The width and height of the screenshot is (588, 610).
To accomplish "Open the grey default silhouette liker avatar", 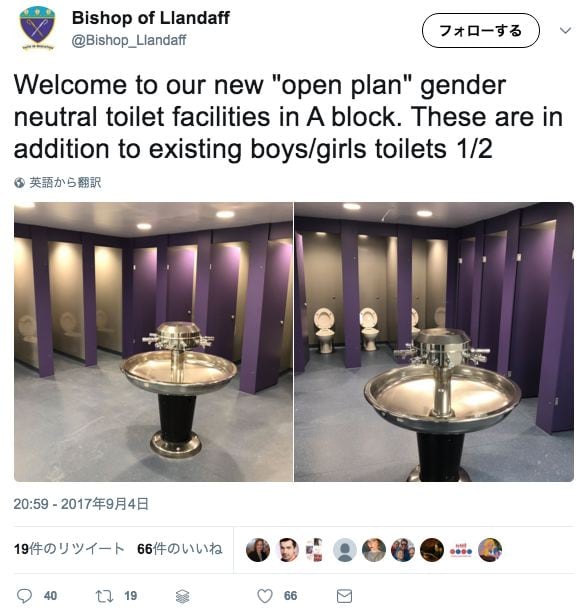I will (345, 550).
